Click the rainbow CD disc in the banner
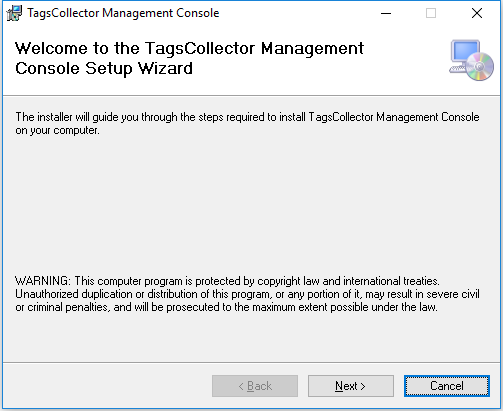Screen dimensions: 503x411 [480, 67]
